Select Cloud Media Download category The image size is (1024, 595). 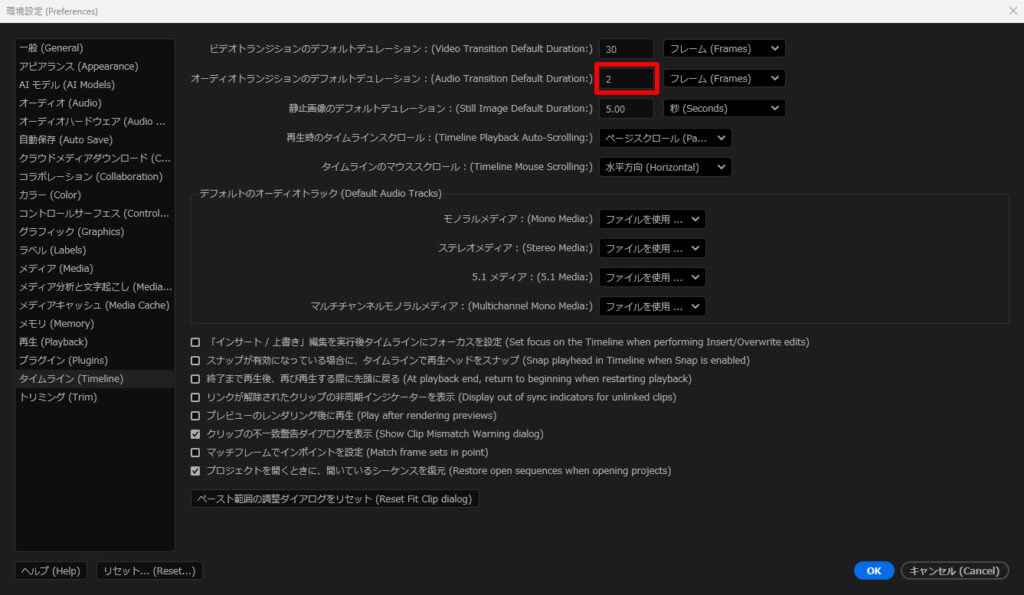tap(95, 157)
